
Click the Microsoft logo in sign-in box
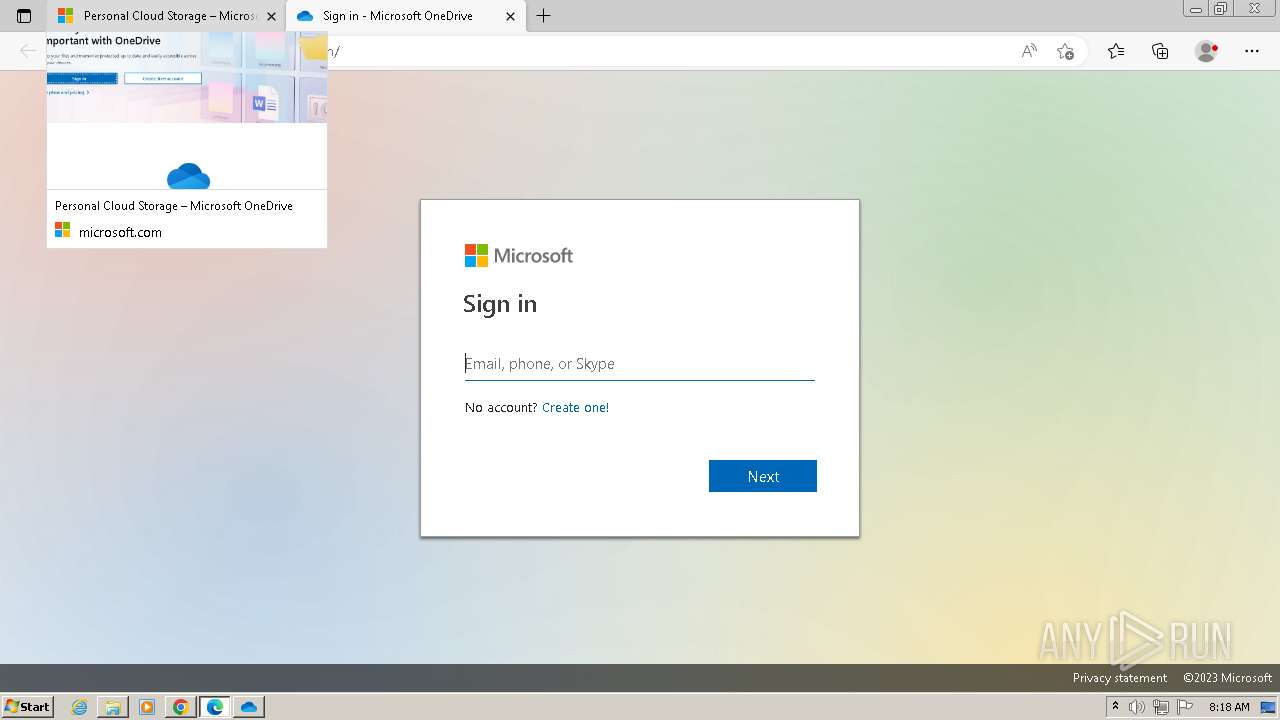tap(519, 256)
